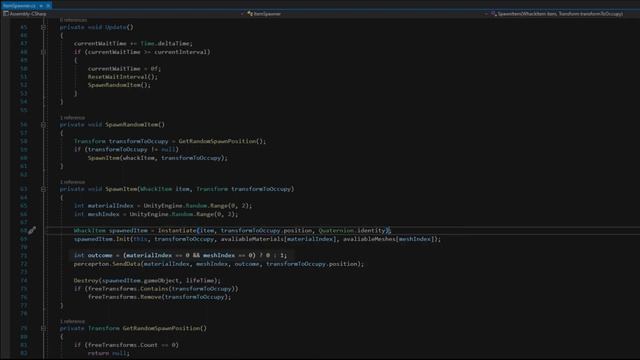Close the ItemSpawner.cs tab with its X icon
Viewport: 640px width, 360px height.
coord(48,6)
